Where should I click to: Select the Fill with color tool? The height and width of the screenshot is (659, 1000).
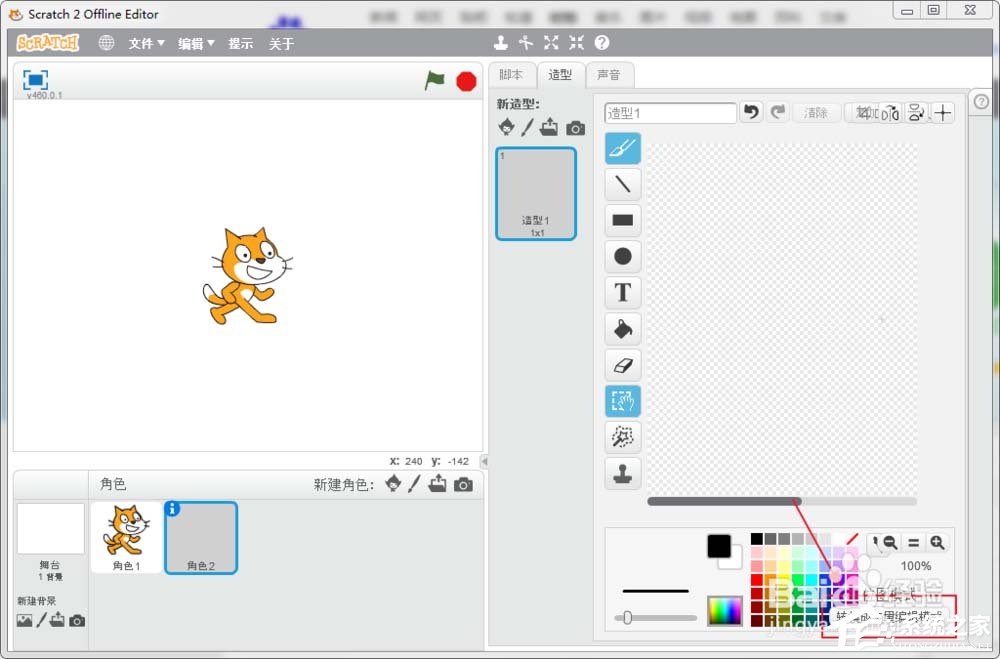(622, 328)
